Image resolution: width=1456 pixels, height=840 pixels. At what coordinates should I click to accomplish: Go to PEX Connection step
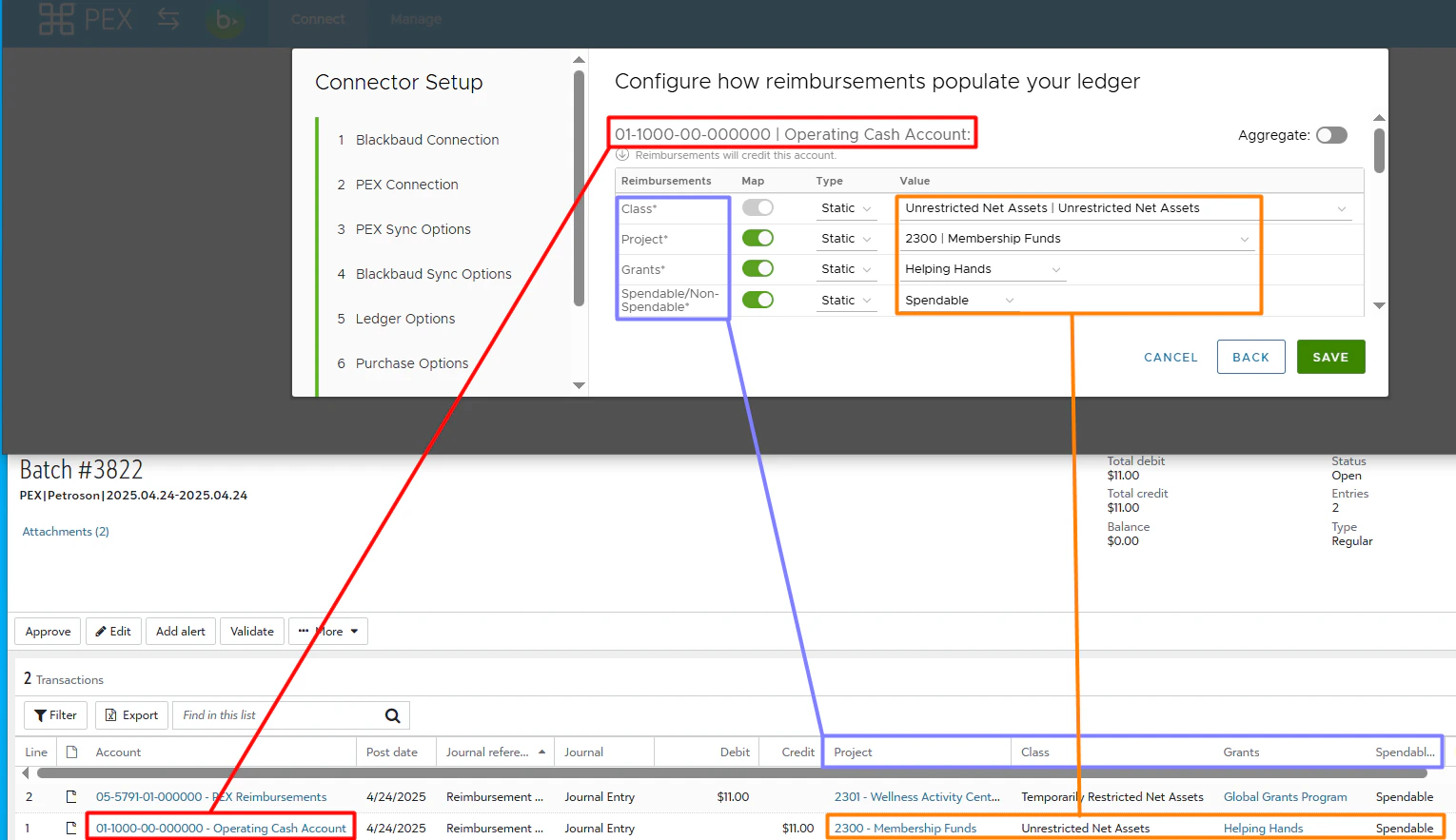(406, 185)
